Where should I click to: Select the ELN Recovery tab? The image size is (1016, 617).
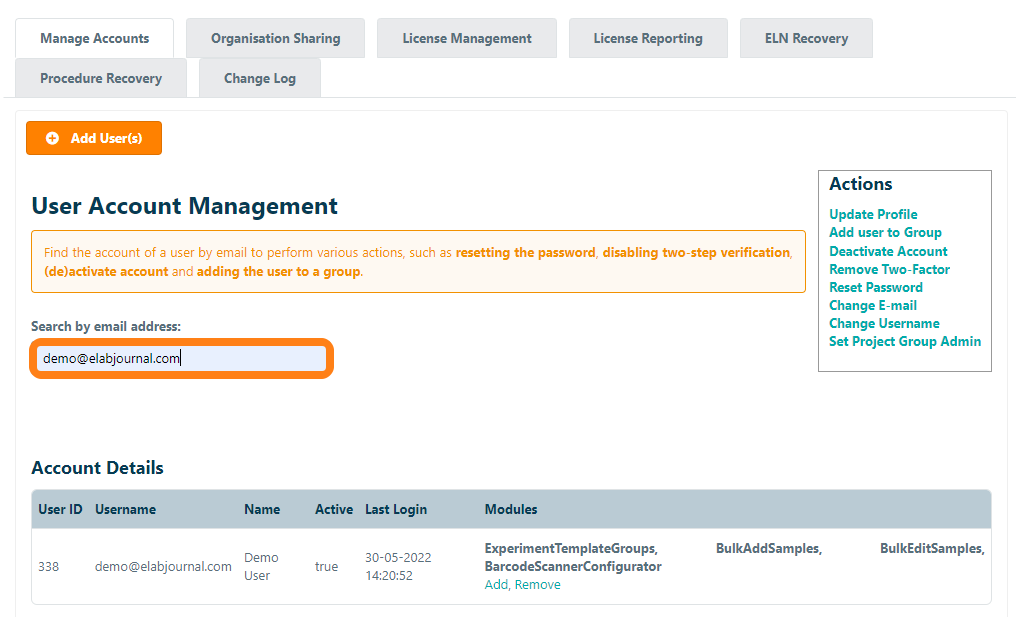pos(805,38)
